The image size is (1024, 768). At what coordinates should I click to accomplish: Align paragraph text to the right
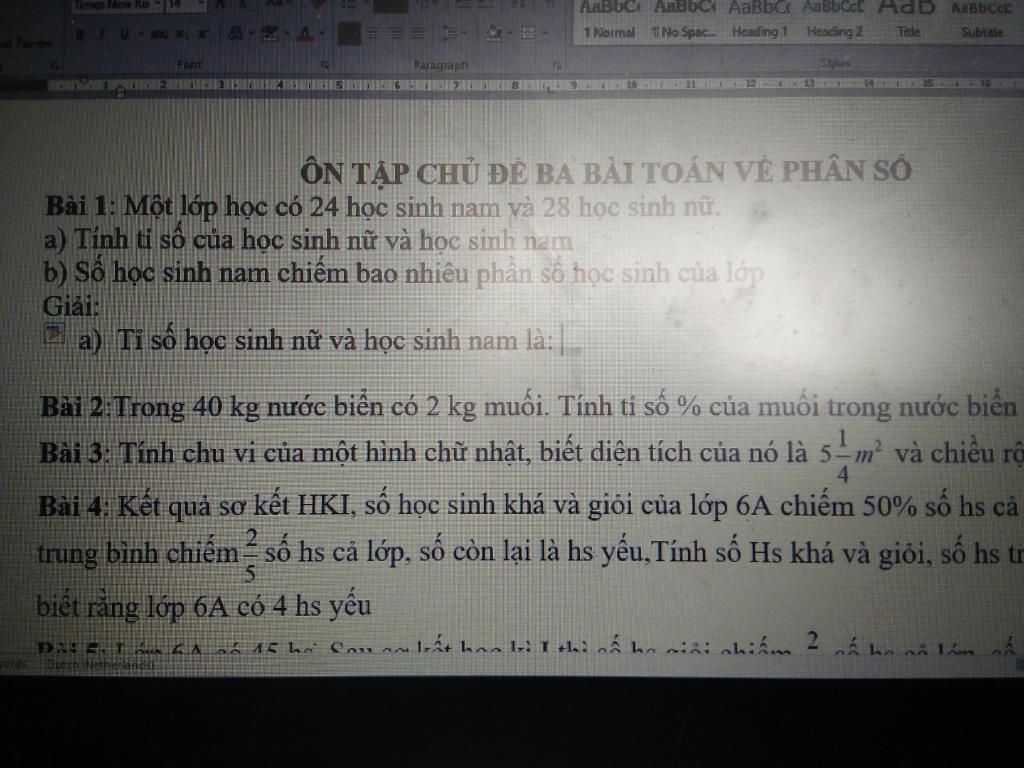(x=396, y=34)
